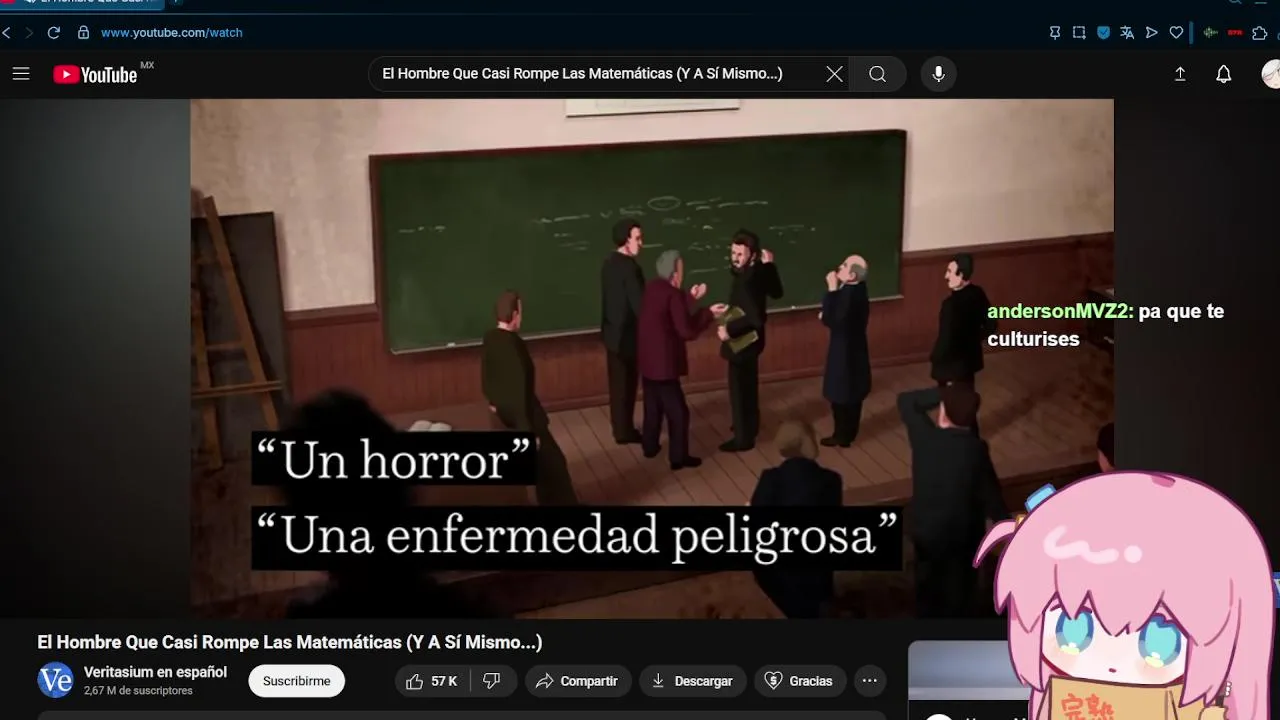Click the video title text
Viewport: 1280px width, 720px height.
click(x=290, y=642)
